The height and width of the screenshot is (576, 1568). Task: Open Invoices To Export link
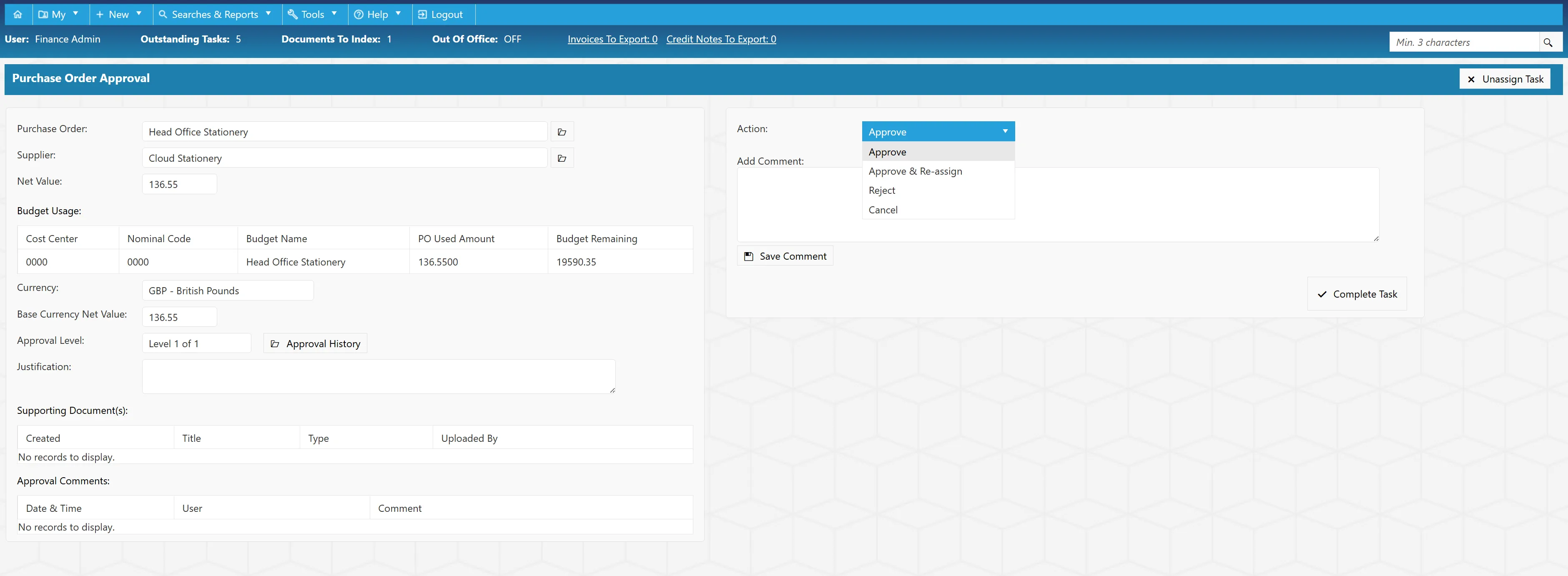612,39
